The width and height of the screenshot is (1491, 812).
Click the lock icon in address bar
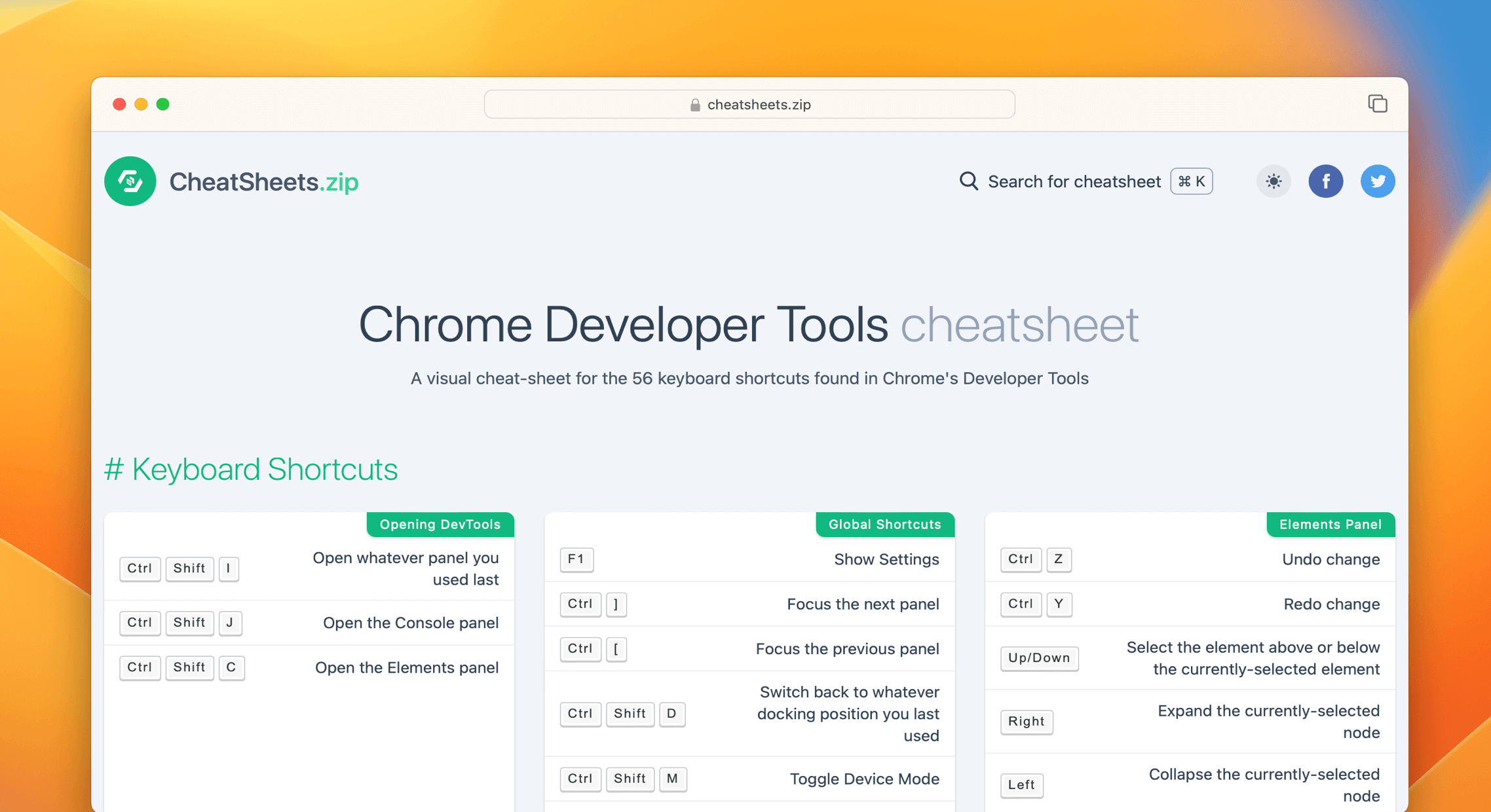(x=695, y=105)
